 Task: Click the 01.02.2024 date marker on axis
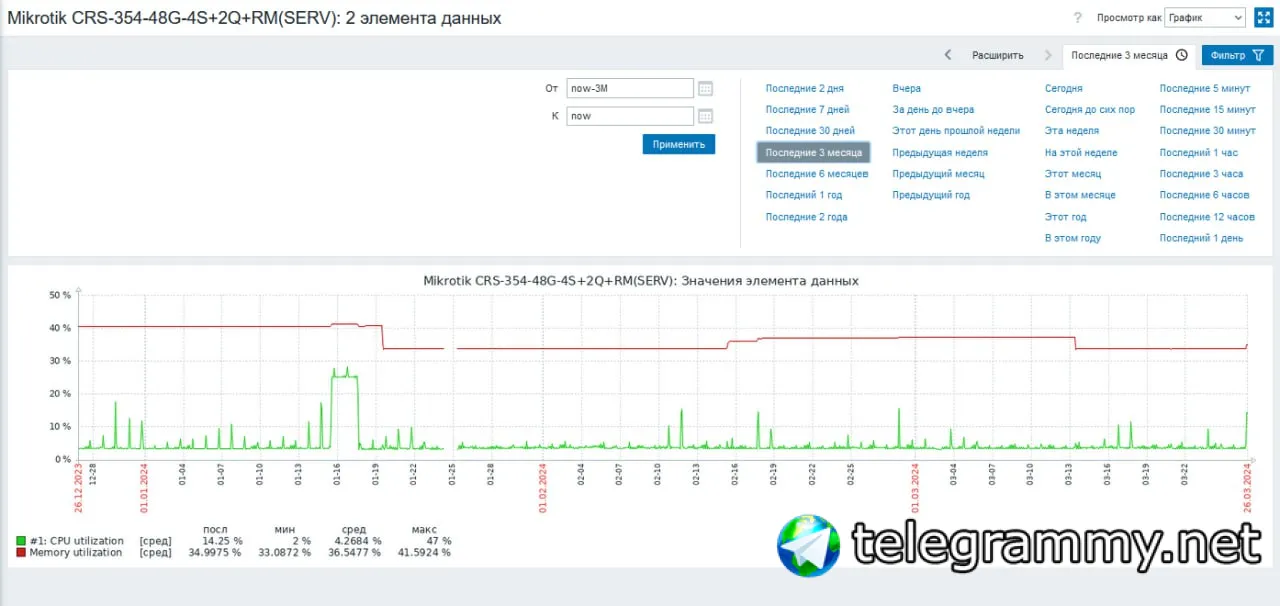tap(543, 487)
